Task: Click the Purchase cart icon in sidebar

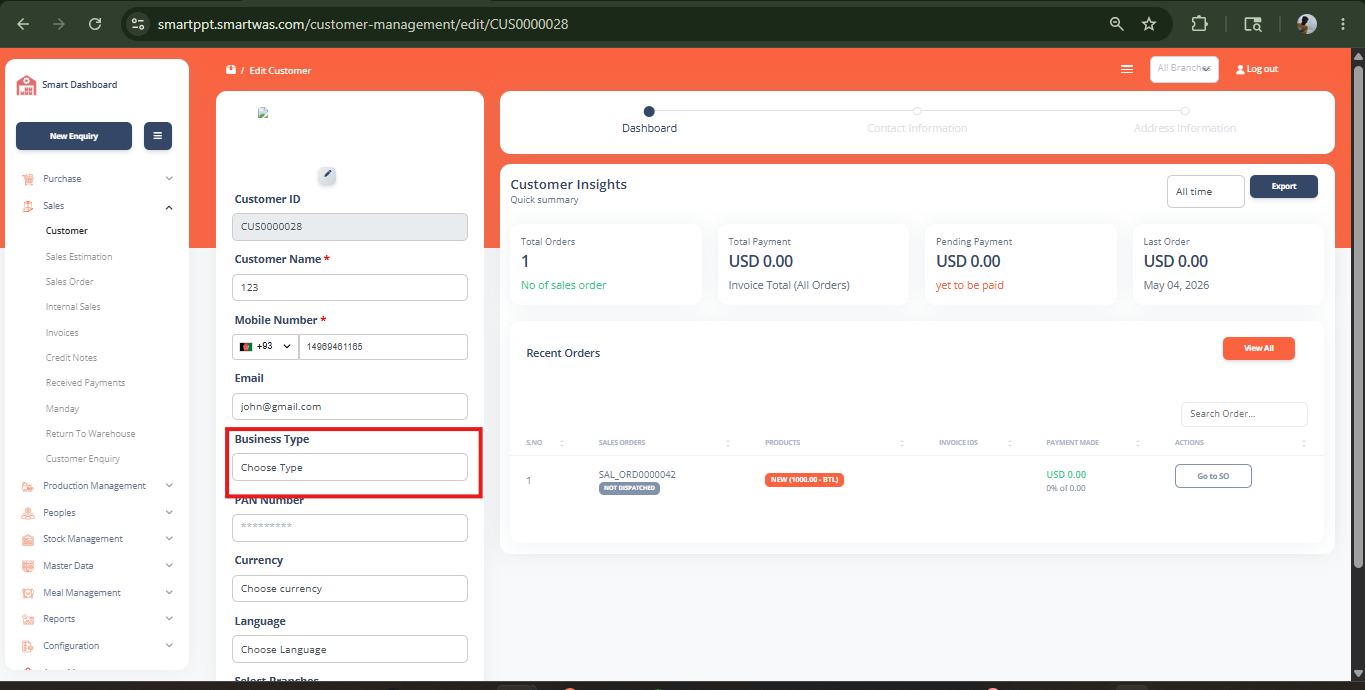Action: tap(28, 179)
